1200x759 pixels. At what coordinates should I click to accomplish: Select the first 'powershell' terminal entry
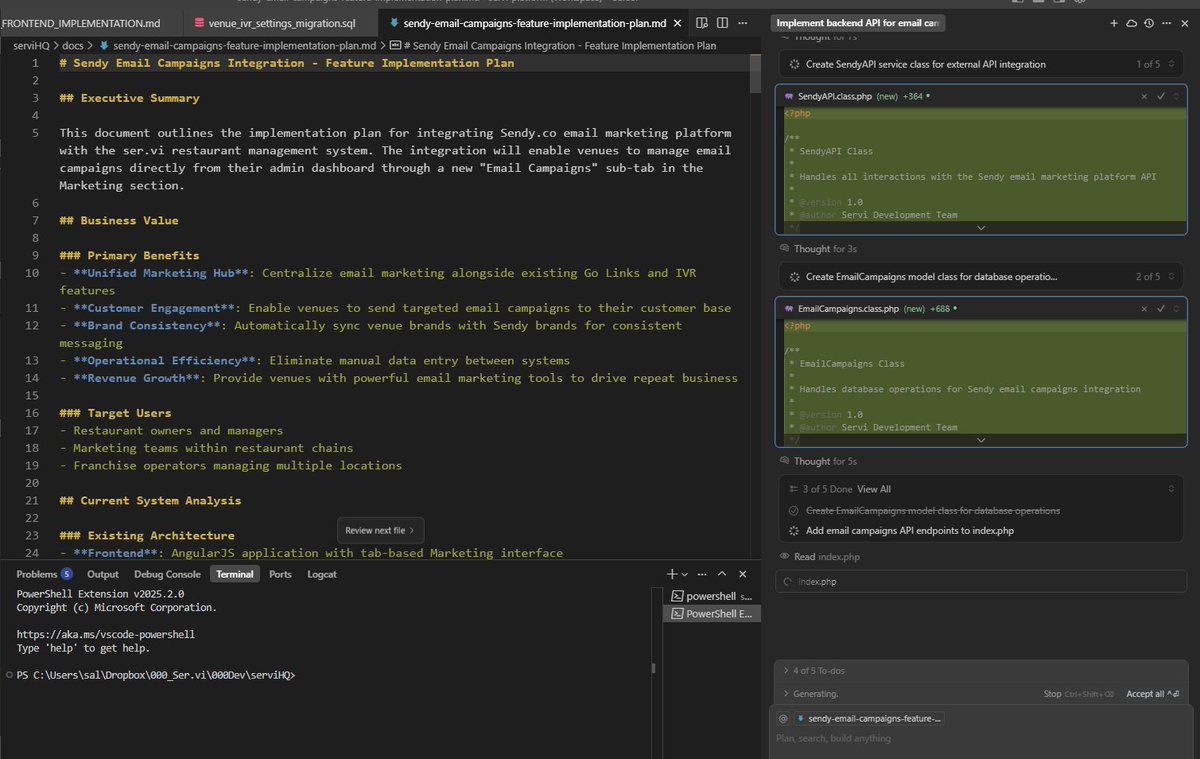click(712, 595)
